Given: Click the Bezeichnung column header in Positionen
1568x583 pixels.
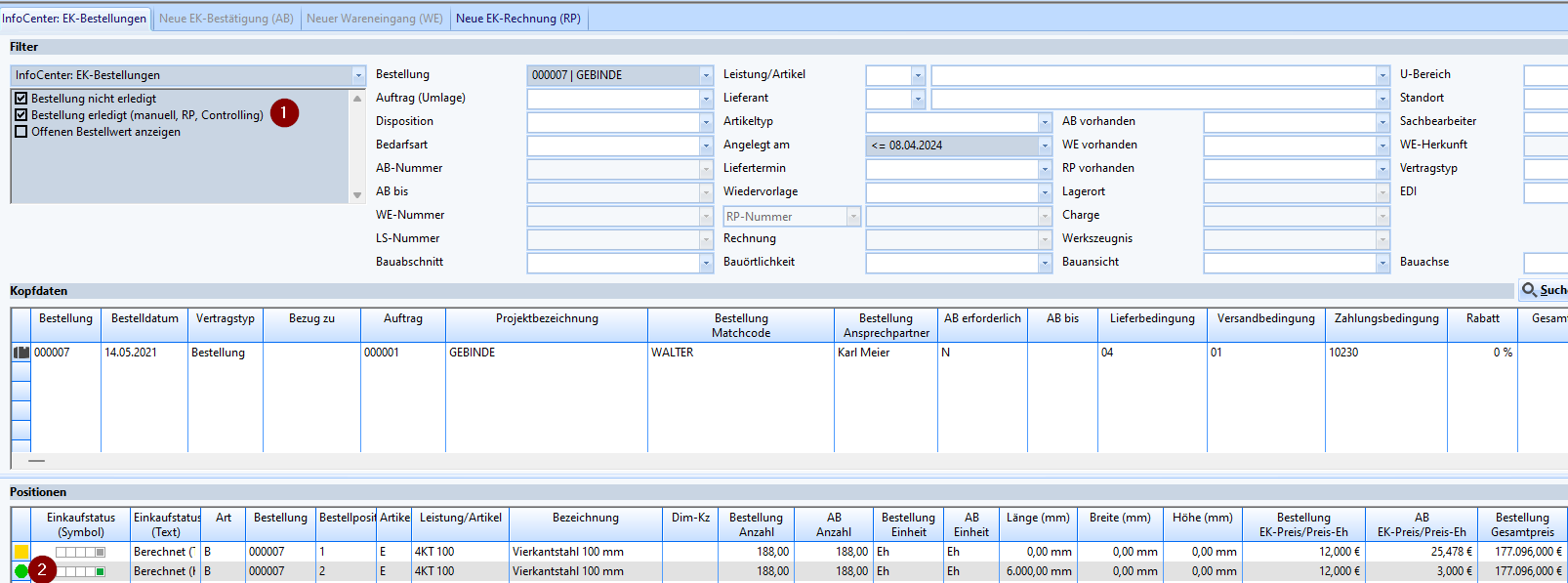Looking at the screenshot, I should (585, 518).
